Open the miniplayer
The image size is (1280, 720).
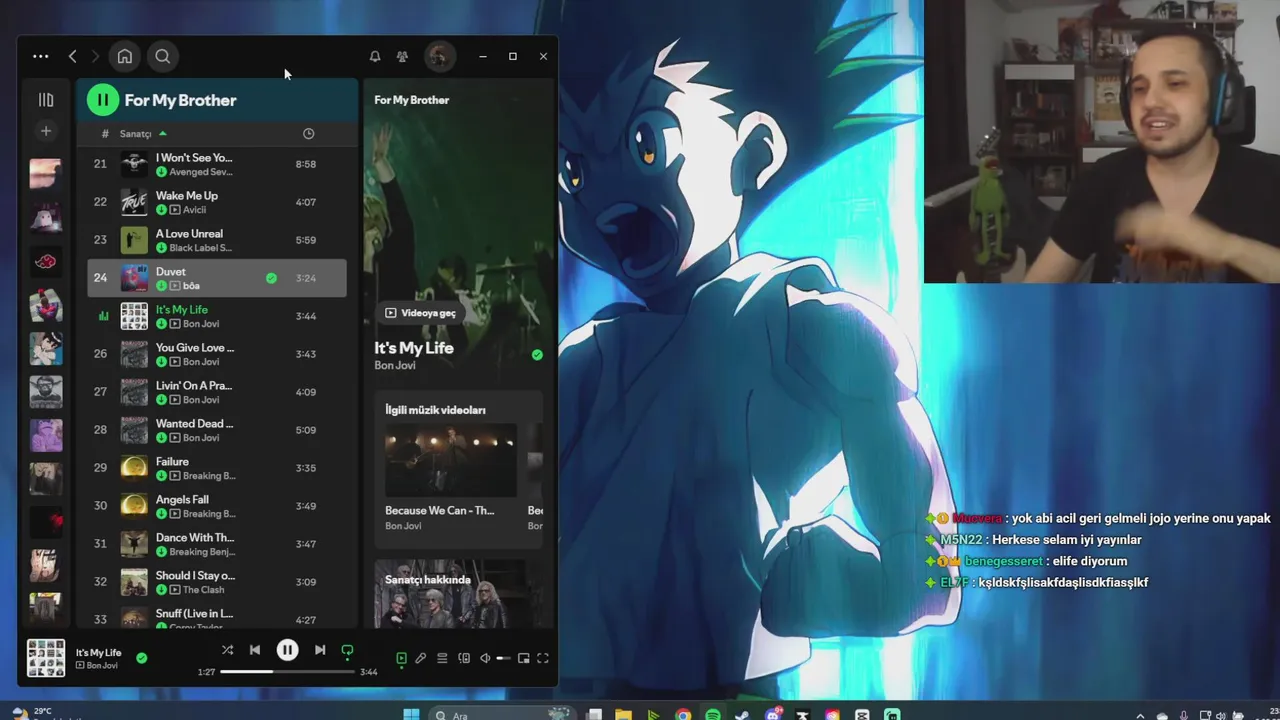click(x=523, y=658)
